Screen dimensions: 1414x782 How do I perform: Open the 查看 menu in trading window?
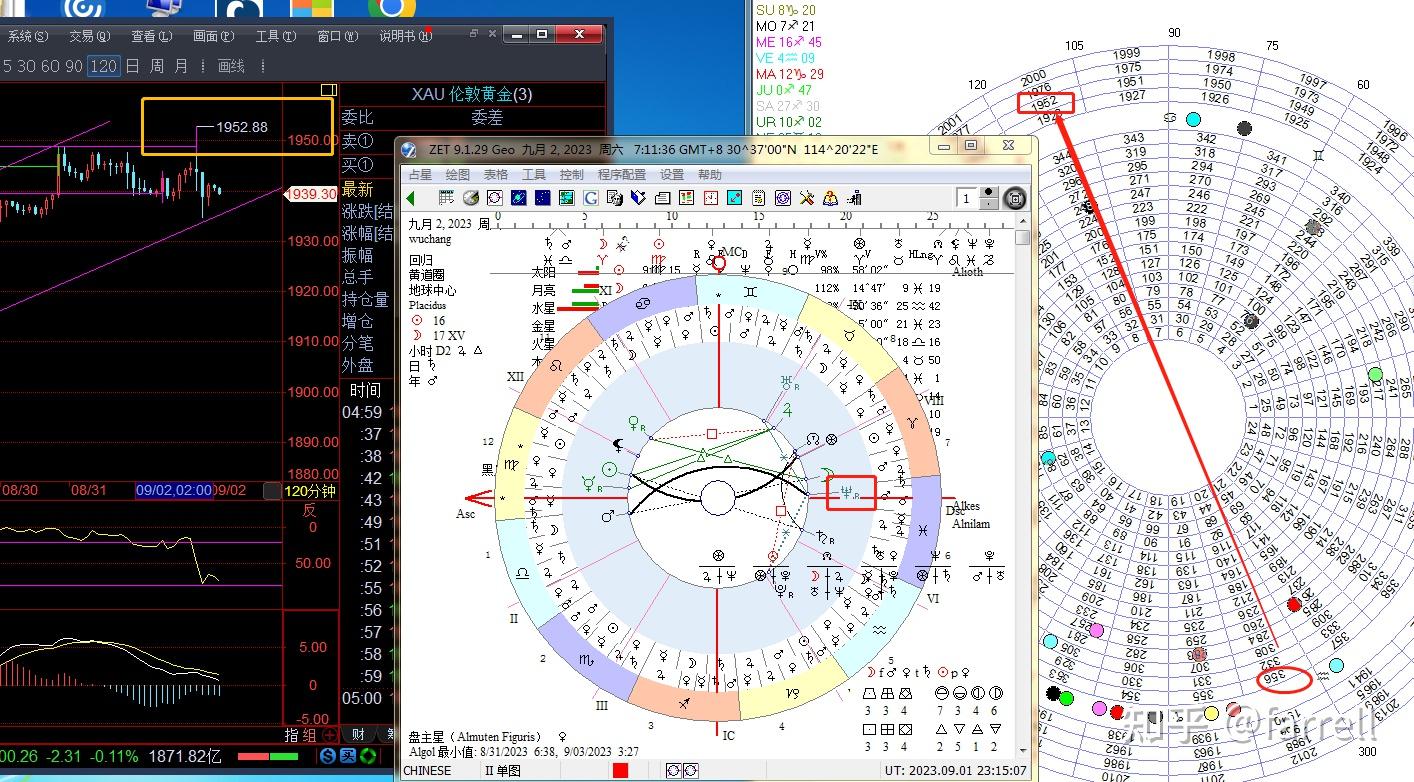[151, 36]
